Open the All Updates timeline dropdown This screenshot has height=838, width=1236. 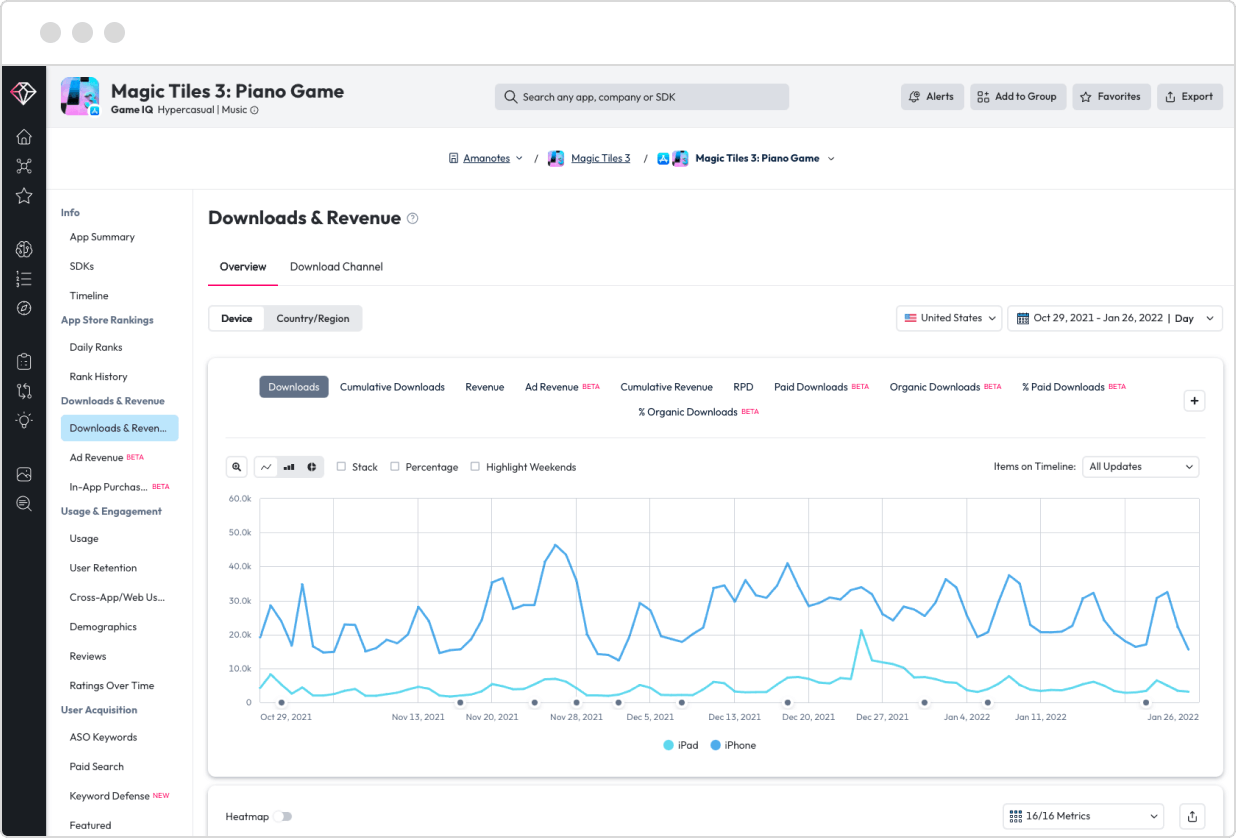click(1141, 467)
